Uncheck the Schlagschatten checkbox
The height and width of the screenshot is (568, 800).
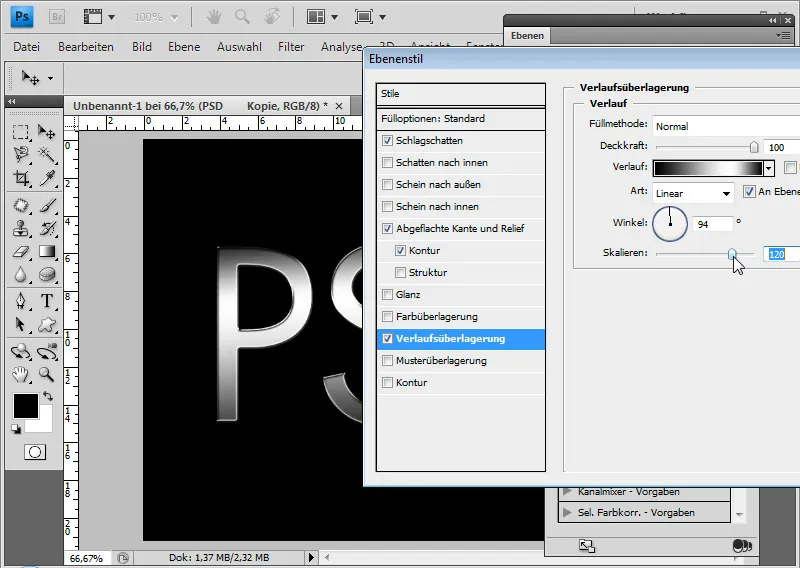point(387,140)
